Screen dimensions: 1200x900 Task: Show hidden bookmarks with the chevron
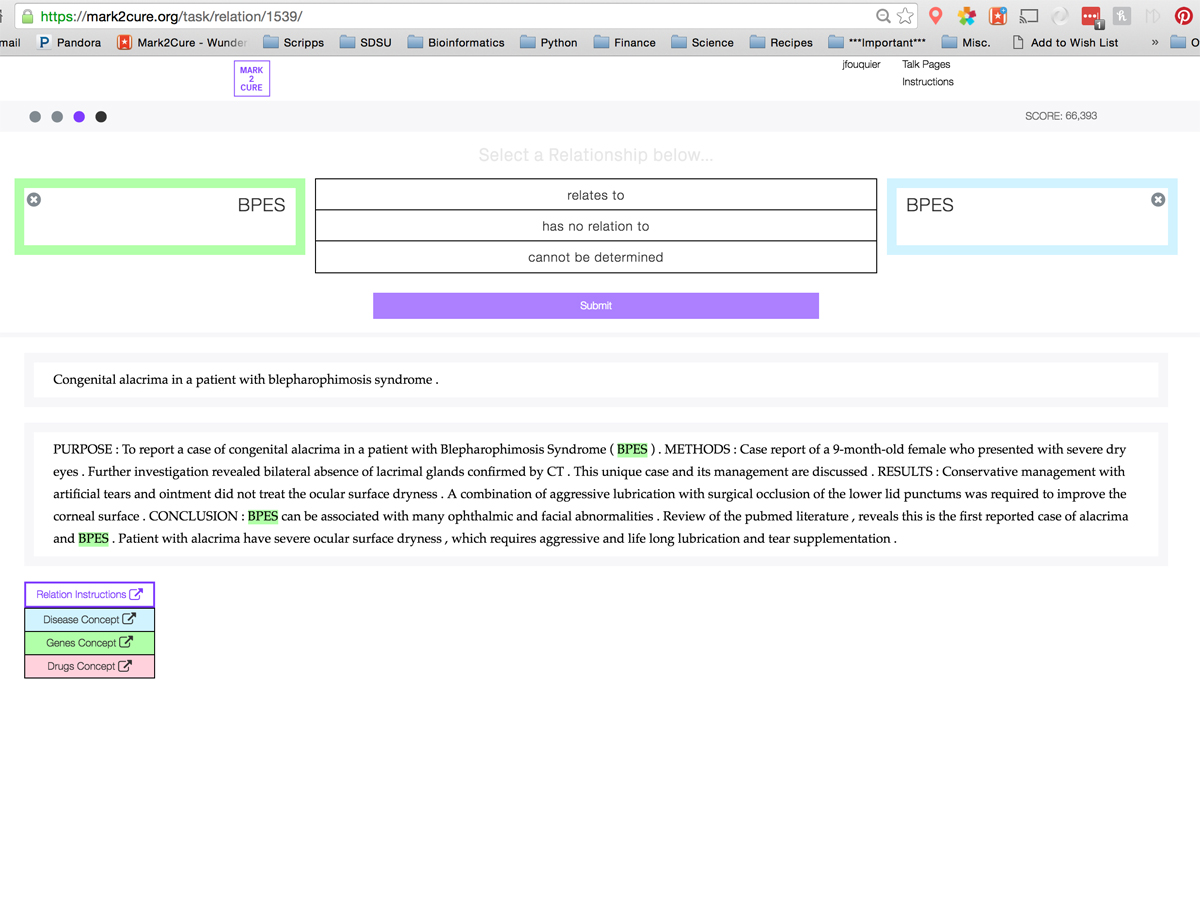[1155, 42]
